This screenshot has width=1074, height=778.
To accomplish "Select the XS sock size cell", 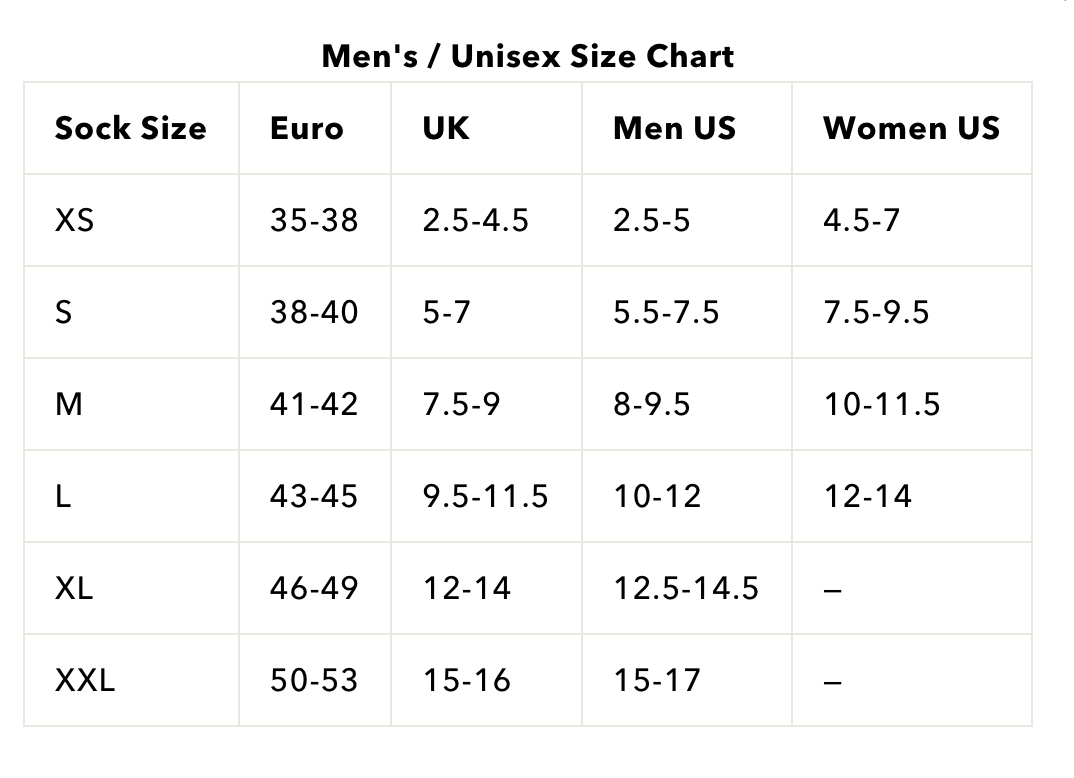I will [74, 220].
